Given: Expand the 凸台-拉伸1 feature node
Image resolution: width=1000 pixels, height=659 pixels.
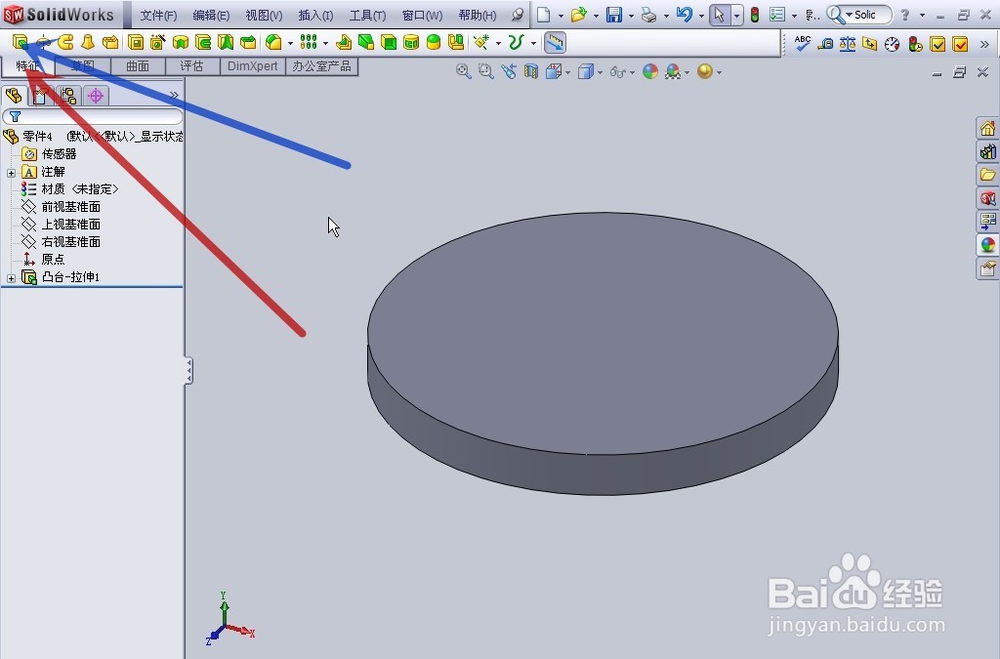Looking at the screenshot, I should click(11, 278).
